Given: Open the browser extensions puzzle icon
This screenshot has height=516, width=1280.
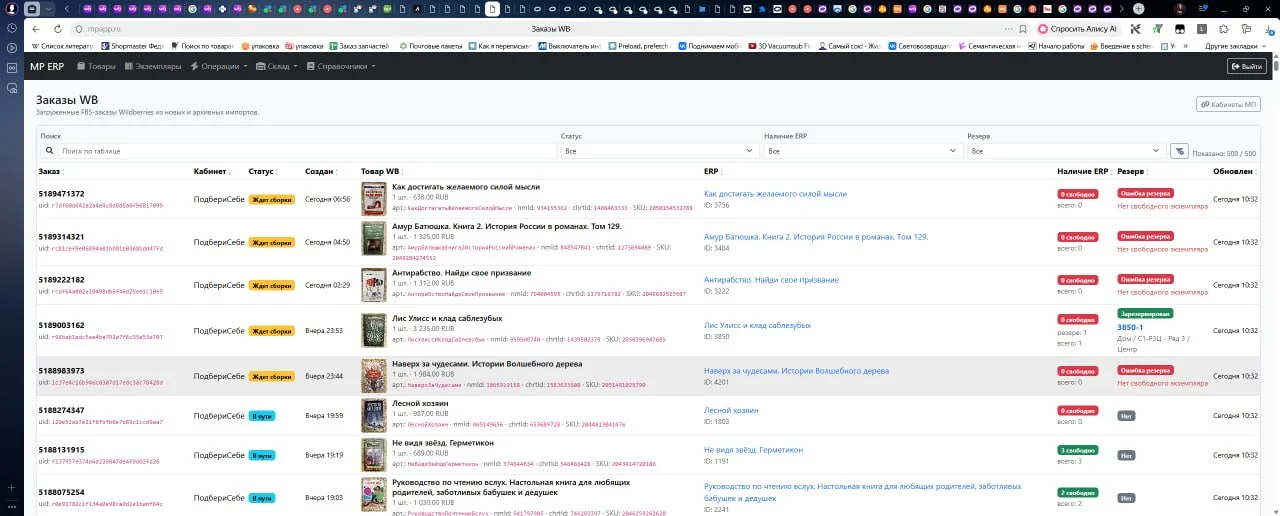Looking at the screenshot, I should 1224,29.
